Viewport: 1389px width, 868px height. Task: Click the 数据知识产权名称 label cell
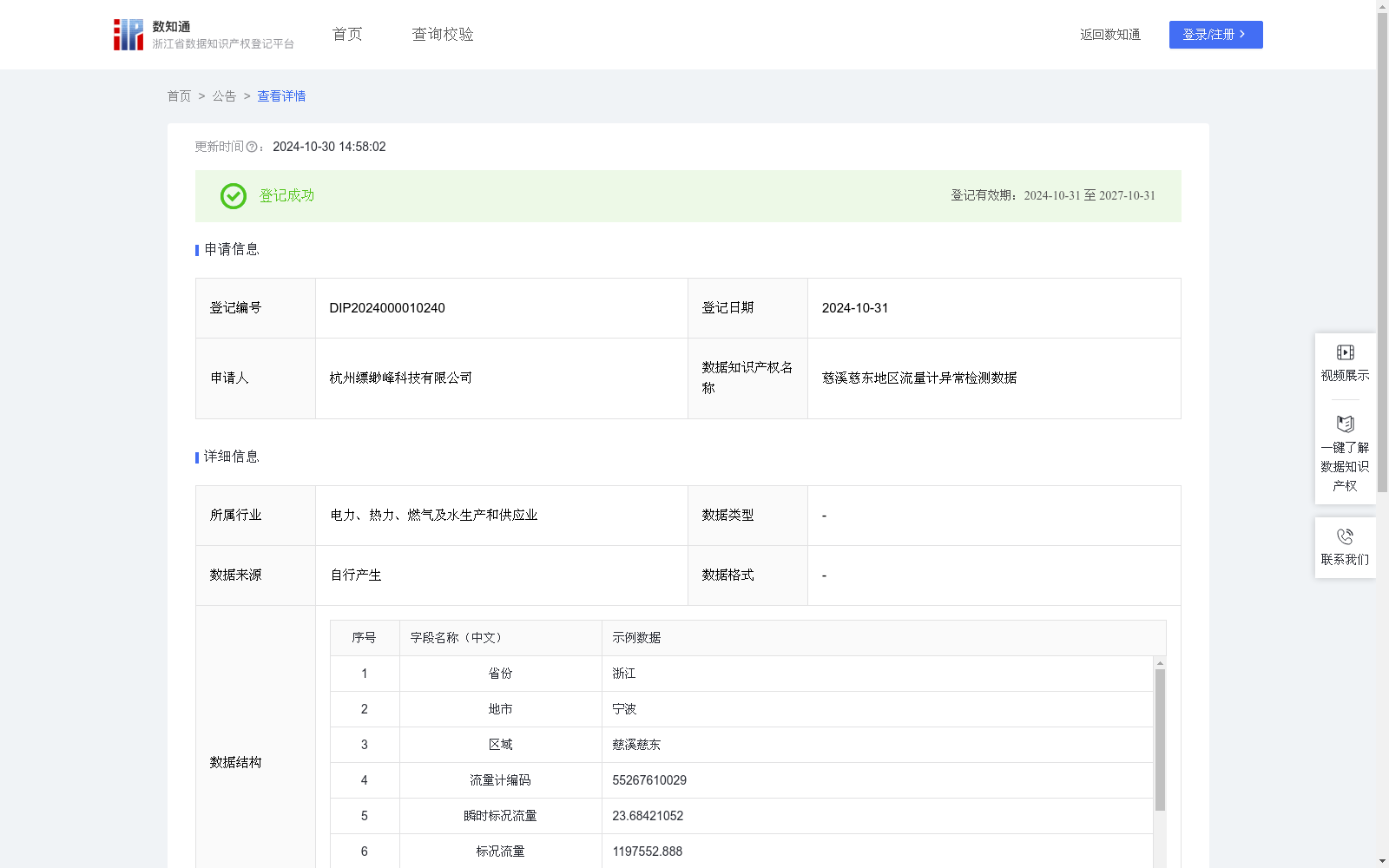(747, 378)
